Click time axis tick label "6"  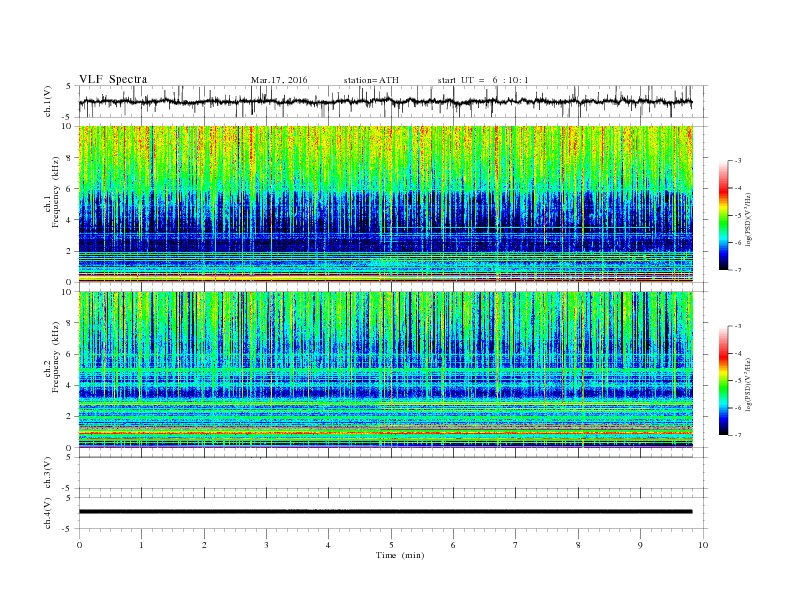click(453, 545)
